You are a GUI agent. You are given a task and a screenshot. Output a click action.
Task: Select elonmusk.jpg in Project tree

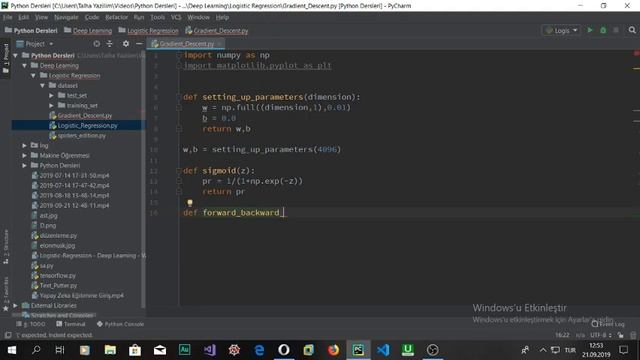pyautogui.click(x=57, y=246)
